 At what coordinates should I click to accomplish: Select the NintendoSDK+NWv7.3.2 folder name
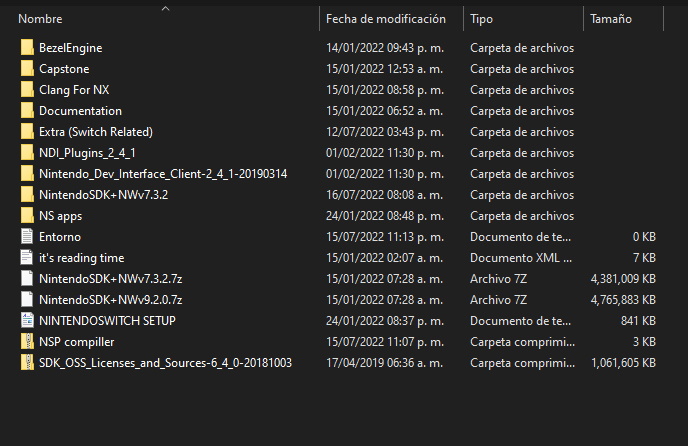point(104,195)
